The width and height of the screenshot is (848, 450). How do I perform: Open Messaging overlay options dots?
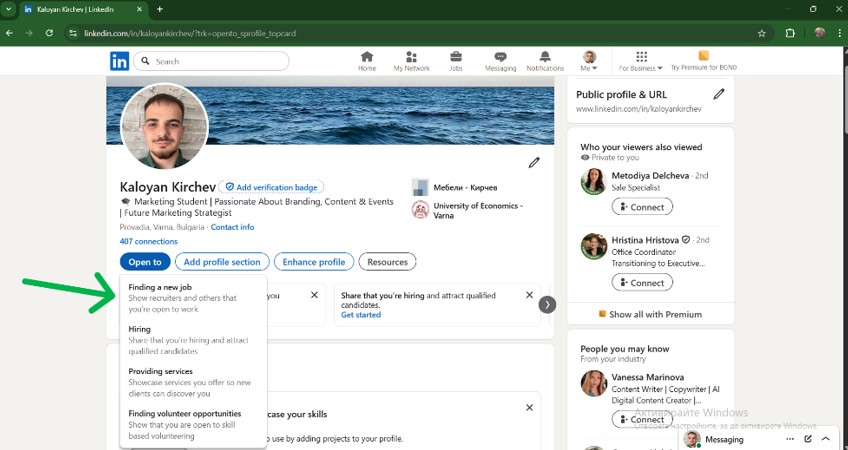[790, 439]
